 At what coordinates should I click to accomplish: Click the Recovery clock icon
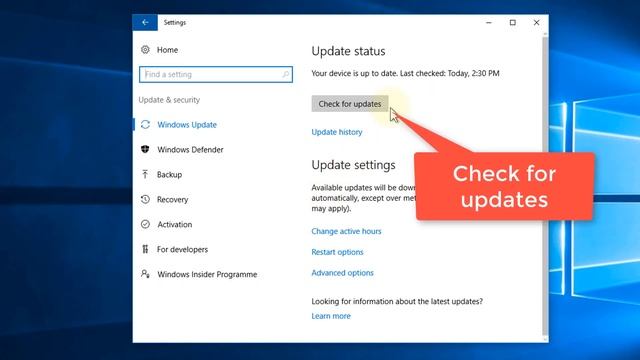[145, 199]
